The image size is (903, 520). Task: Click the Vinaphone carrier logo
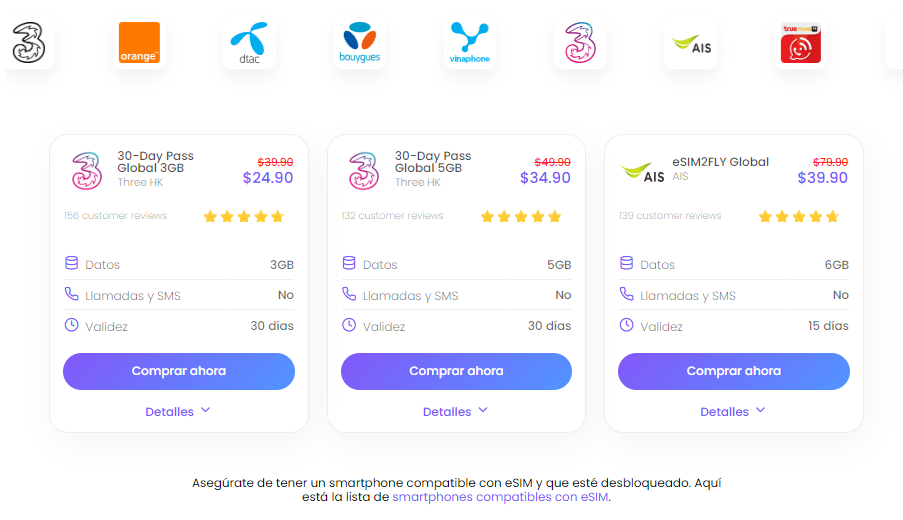[x=469, y=44]
